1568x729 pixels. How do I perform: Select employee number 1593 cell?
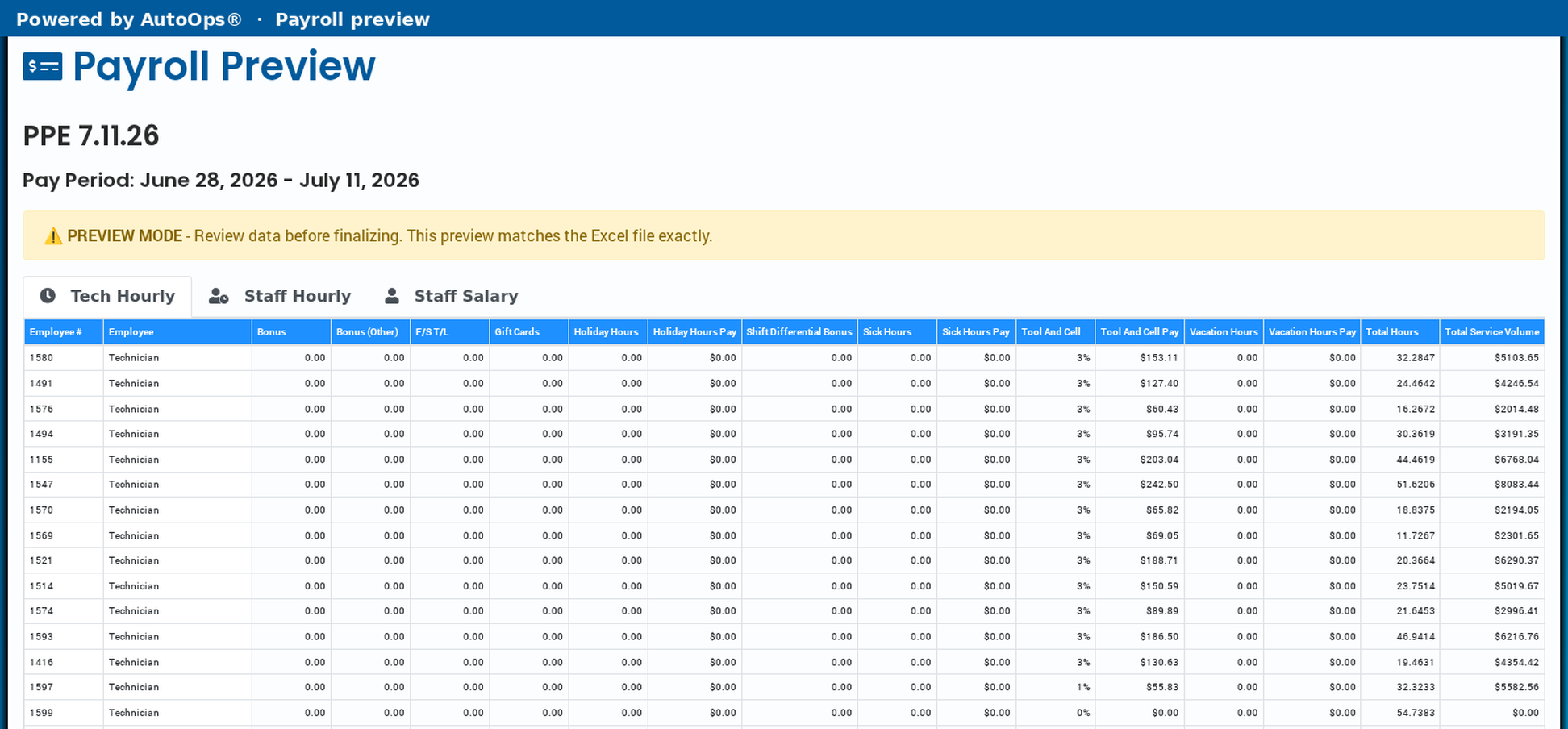pos(64,637)
